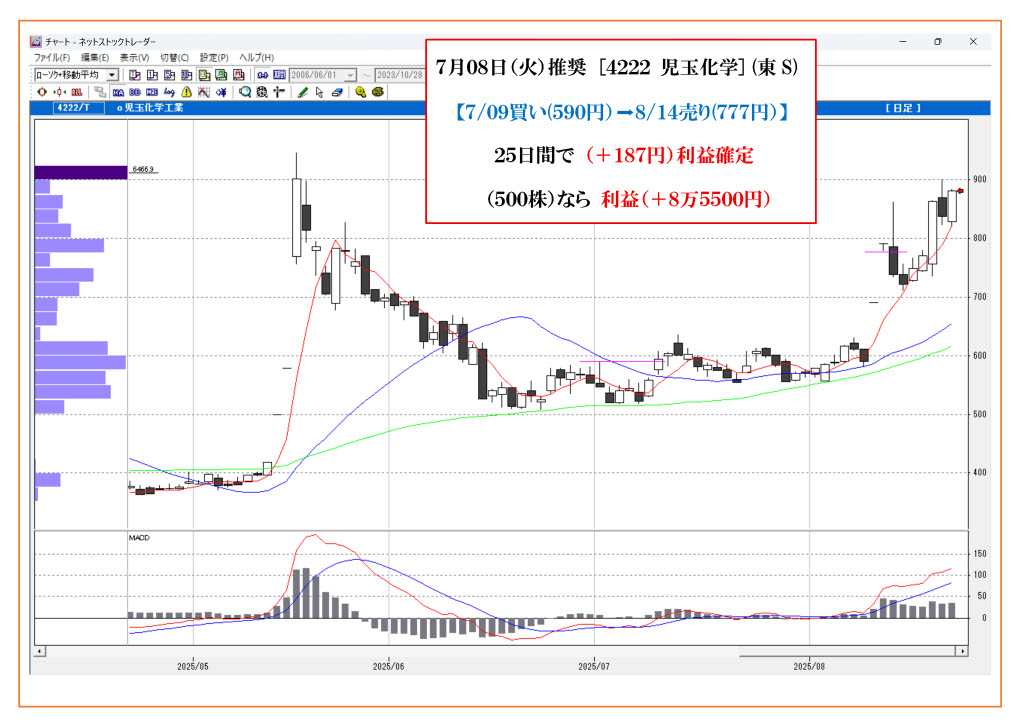The image size is (1024, 726).
Task: Click the chart's horizontal scrollbar left arrow
Action: [40, 651]
